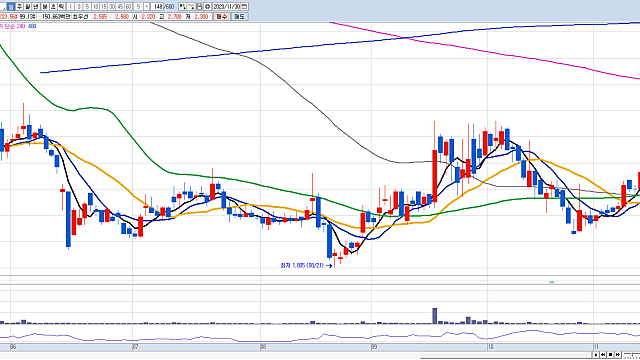
Task: Select the line drawing tool icon
Action: 191,7
